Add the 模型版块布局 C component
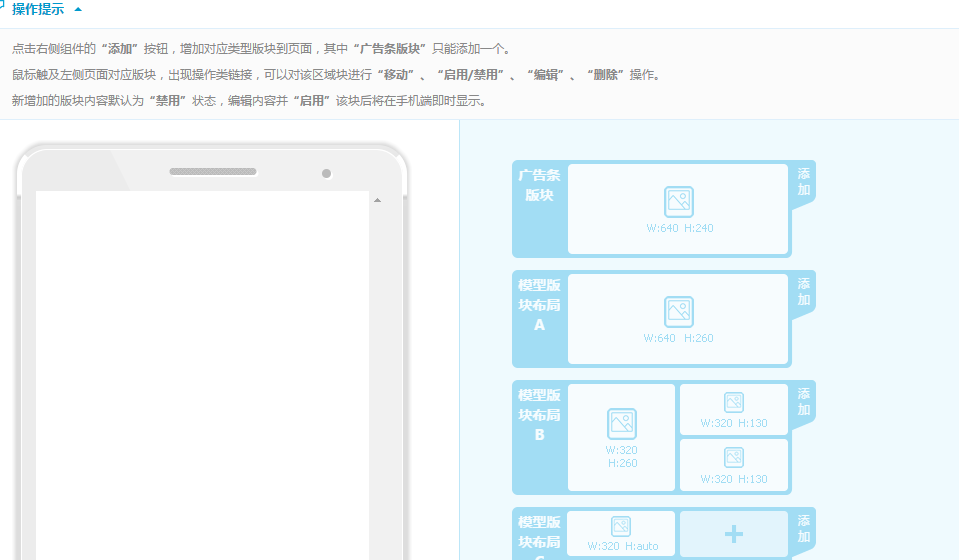The width and height of the screenshot is (959, 560). point(804,529)
